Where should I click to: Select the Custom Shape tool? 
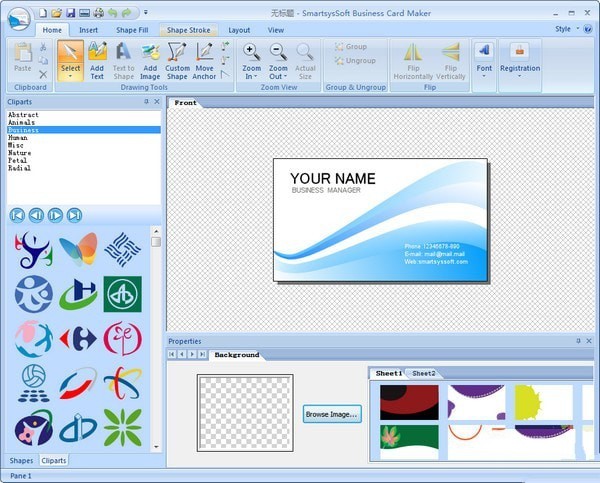(x=177, y=61)
